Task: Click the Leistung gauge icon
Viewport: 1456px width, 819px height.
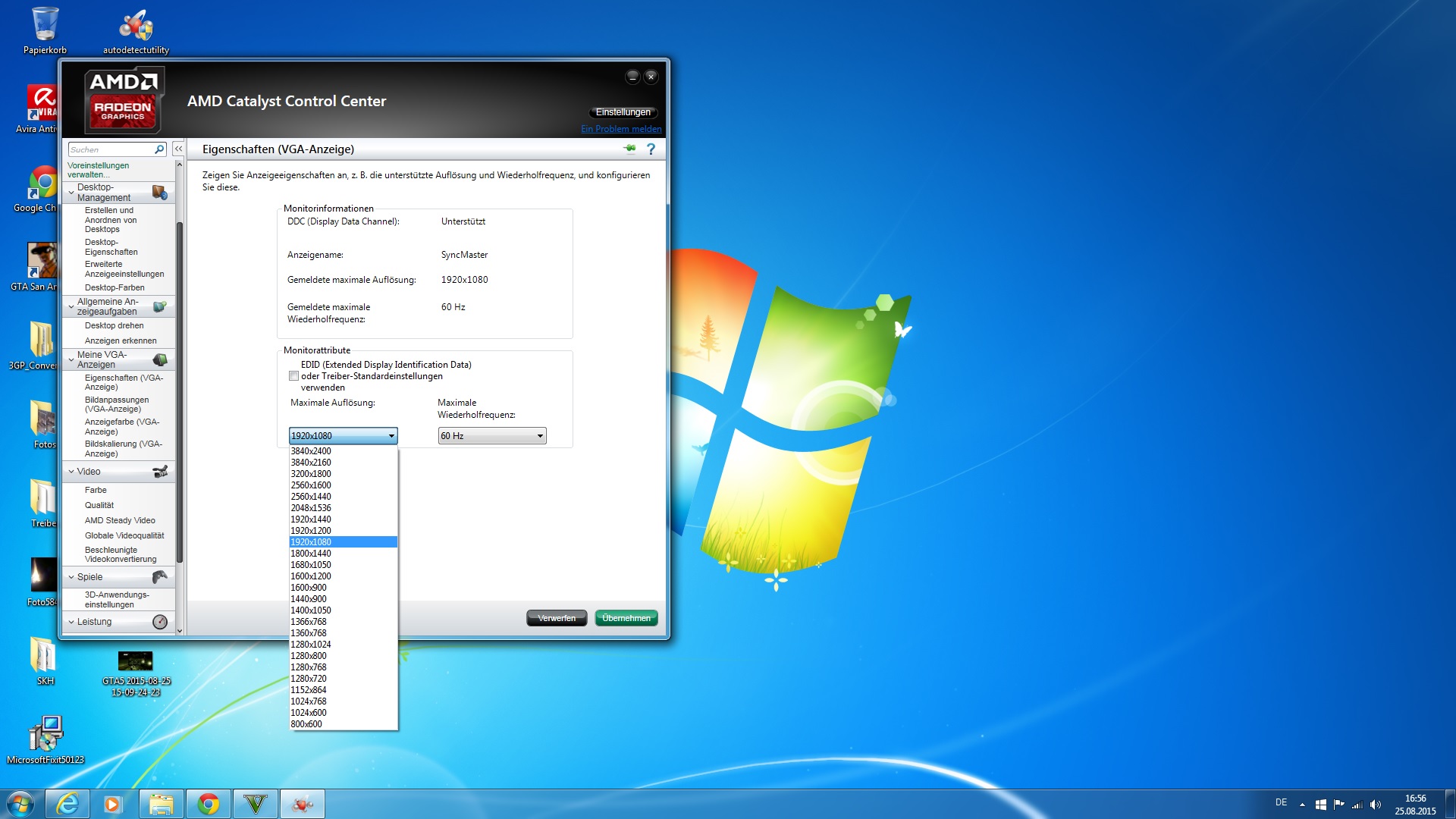Action: click(160, 622)
